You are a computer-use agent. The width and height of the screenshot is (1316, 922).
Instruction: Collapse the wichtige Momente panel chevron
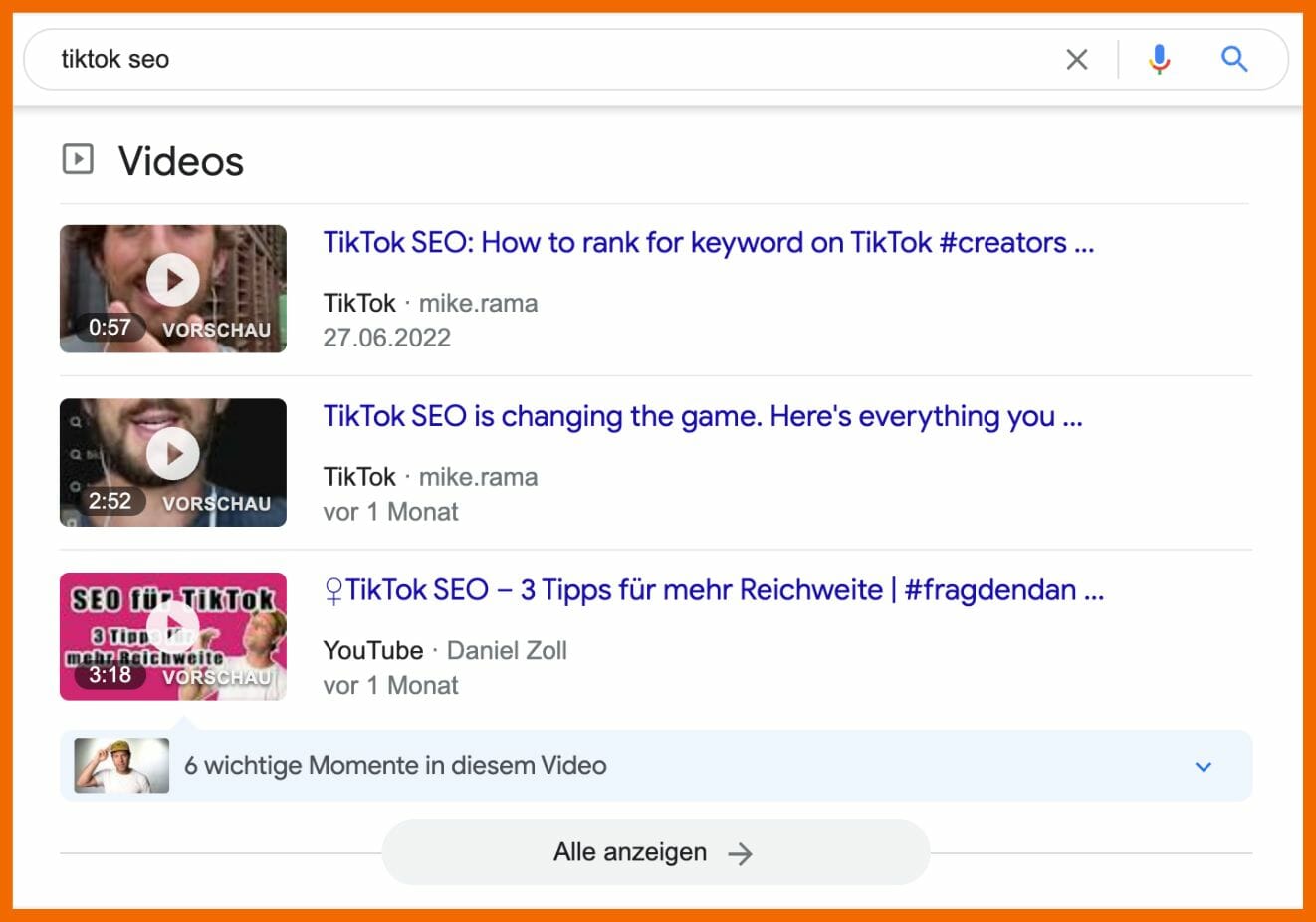1203,766
